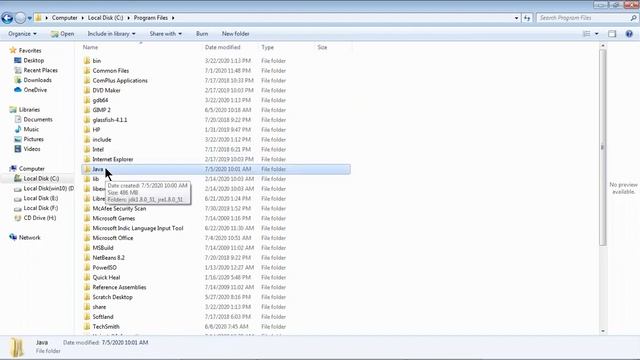Click the Refresh button beside address bar
640x360 pixels.
click(527, 18)
